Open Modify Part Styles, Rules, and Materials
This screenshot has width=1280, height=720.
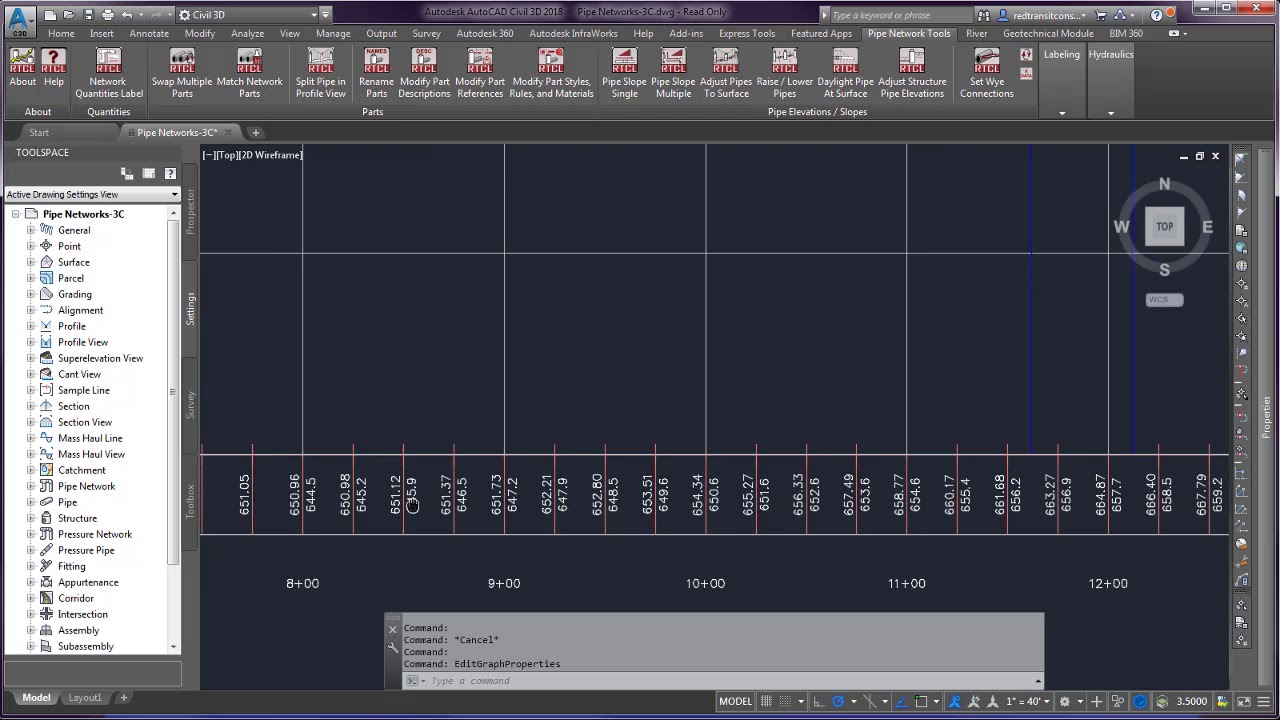point(551,74)
